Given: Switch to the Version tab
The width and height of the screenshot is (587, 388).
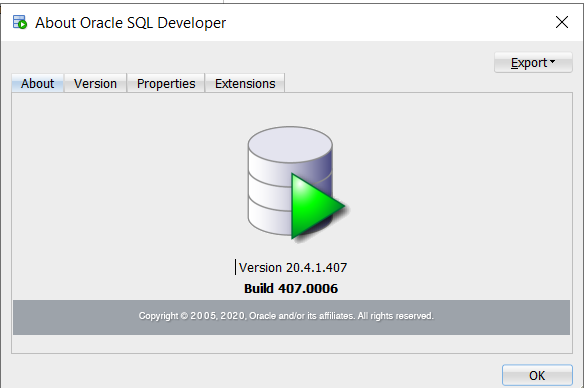Looking at the screenshot, I should (x=95, y=84).
